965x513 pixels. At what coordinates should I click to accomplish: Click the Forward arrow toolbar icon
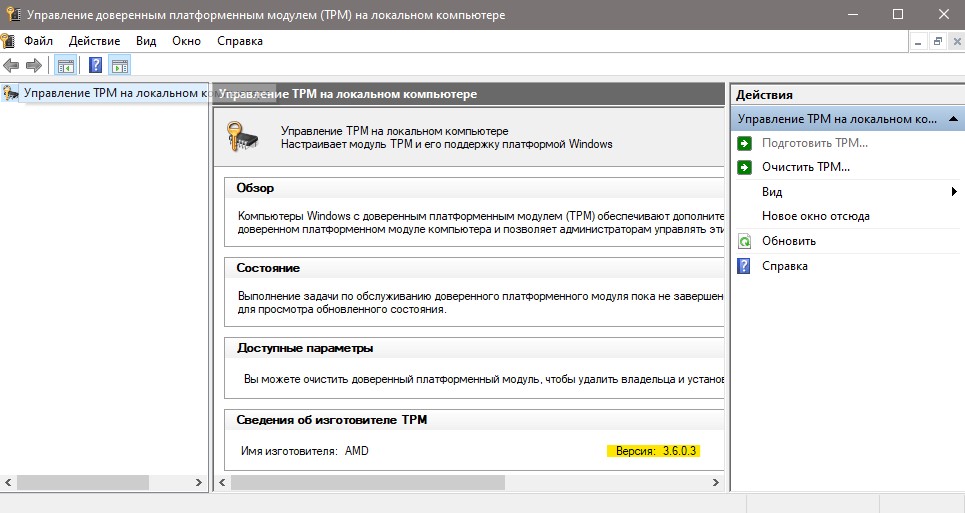(34, 65)
